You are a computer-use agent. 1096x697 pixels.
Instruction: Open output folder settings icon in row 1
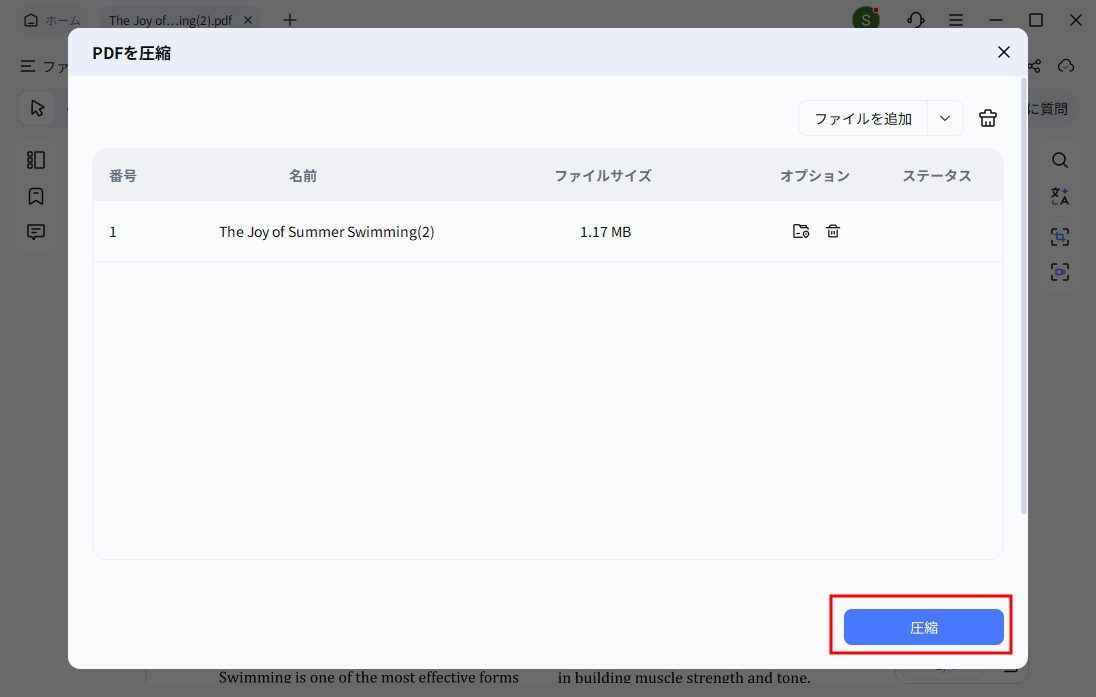point(800,231)
